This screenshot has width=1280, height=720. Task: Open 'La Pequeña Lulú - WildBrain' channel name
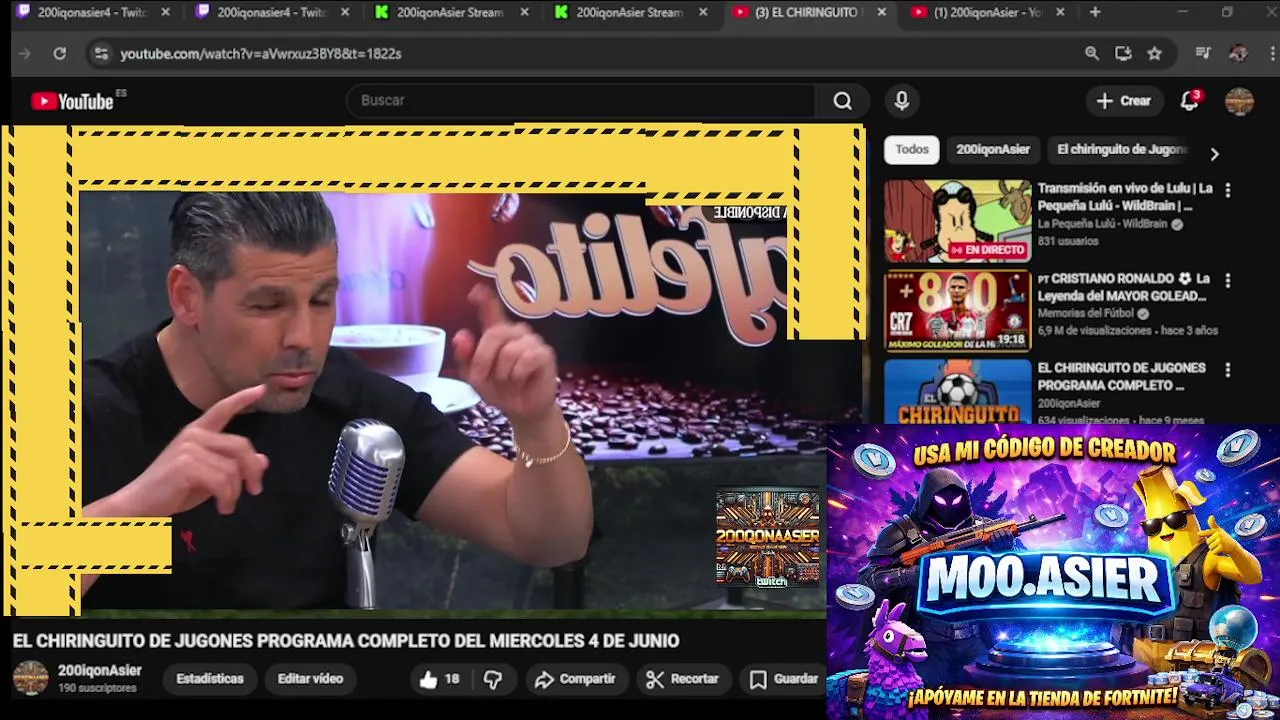click(x=1103, y=224)
